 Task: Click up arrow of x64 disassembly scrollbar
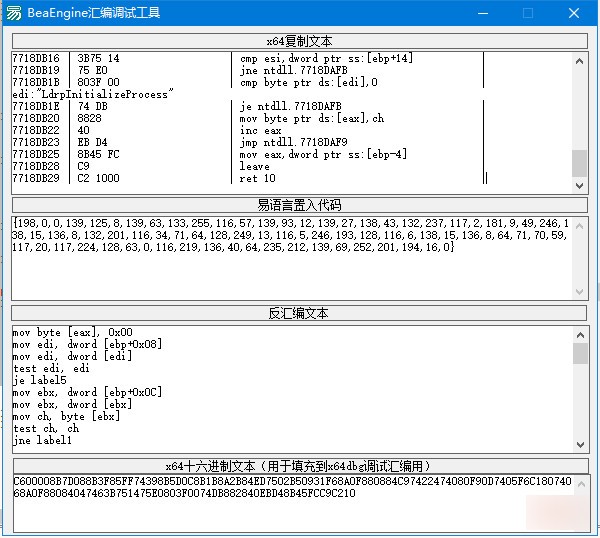point(579,61)
